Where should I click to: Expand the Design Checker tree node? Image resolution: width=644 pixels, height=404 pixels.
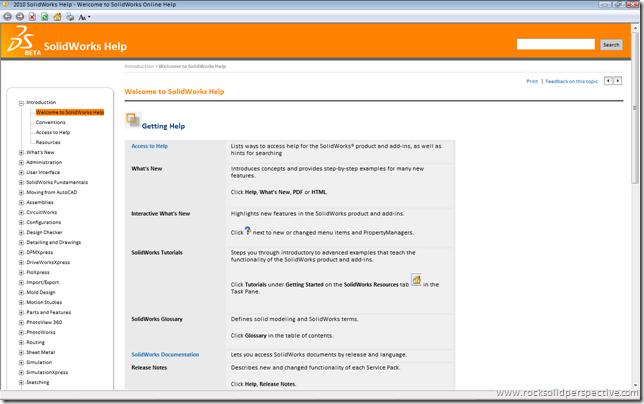point(21,232)
